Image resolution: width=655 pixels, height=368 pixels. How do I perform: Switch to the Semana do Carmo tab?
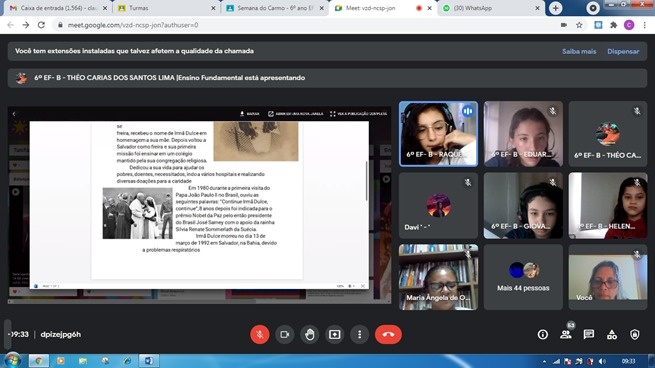275,8
